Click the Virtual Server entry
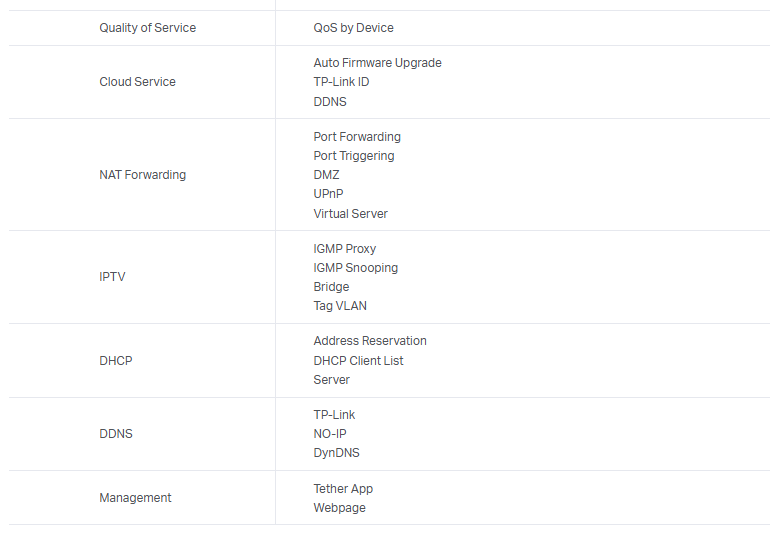This screenshot has width=779, height=536. click(x=350, y=214)
